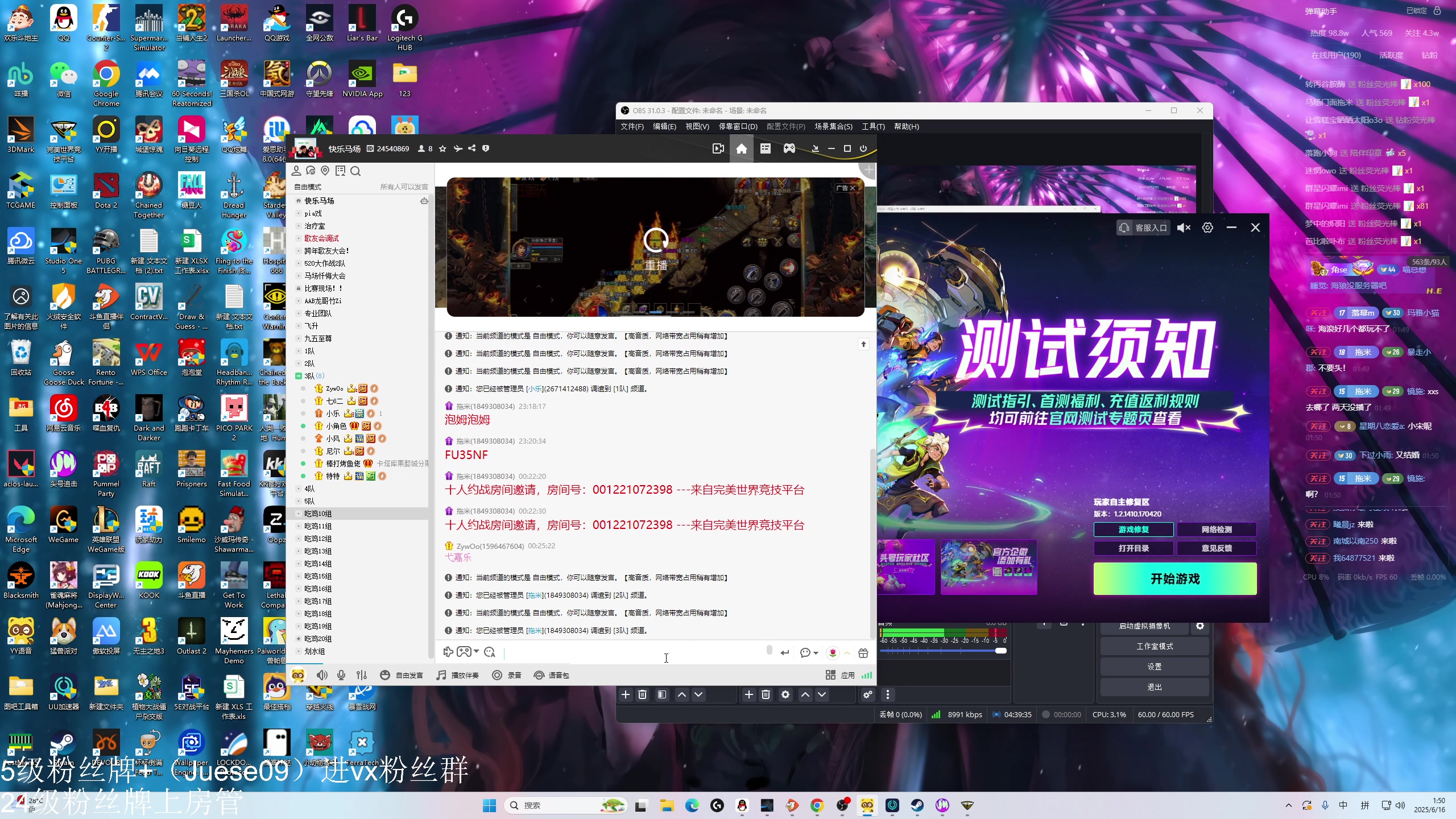Click the Windows Start button

[x=489, y=805]
